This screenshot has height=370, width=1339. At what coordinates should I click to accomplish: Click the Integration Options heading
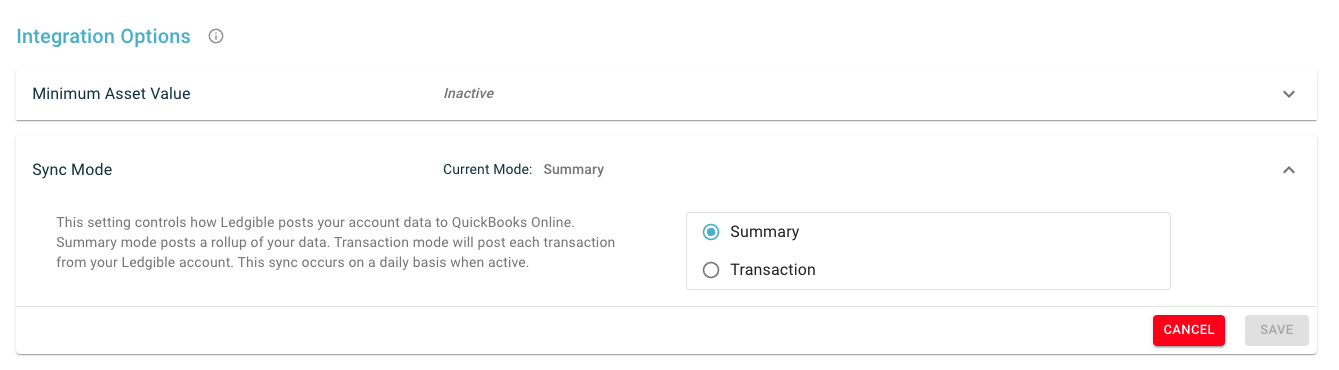point(103,37)
